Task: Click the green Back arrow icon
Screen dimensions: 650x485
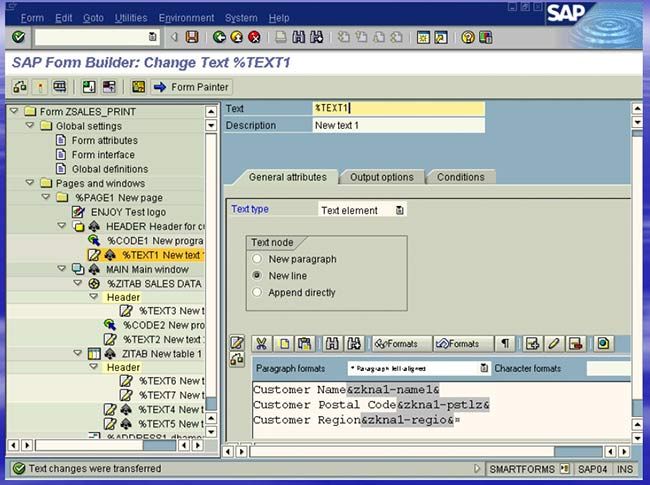Action: coord(219,37)
